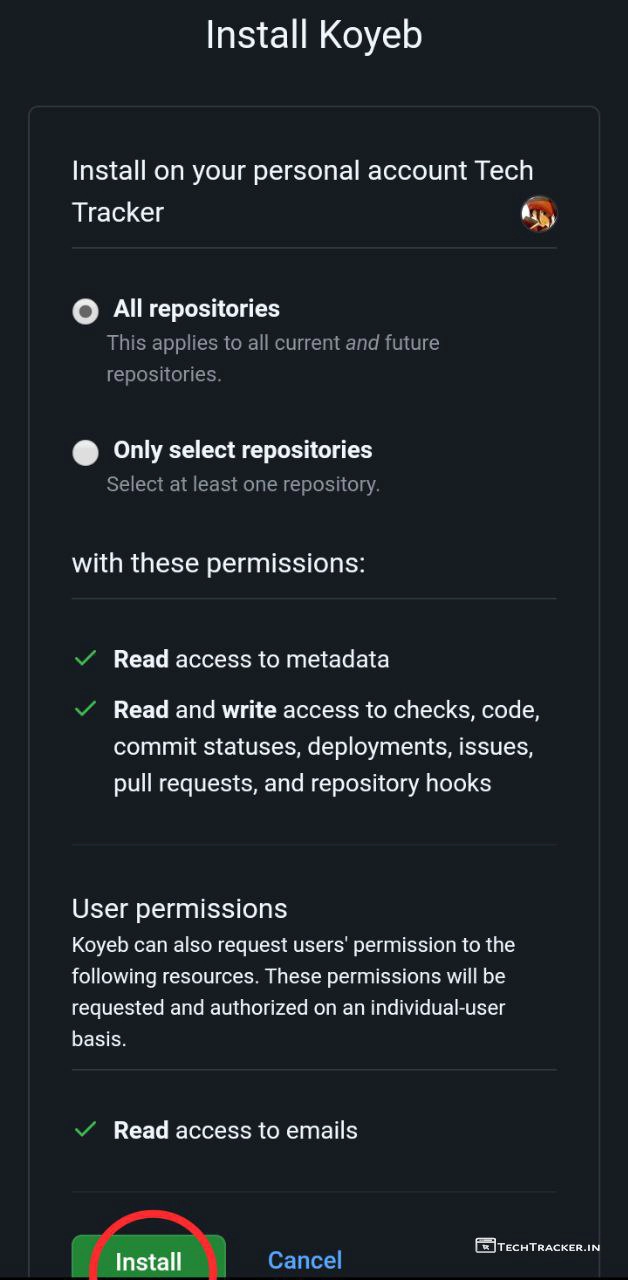
Task: Select the All repositories radio button
Action: [86, 311]
